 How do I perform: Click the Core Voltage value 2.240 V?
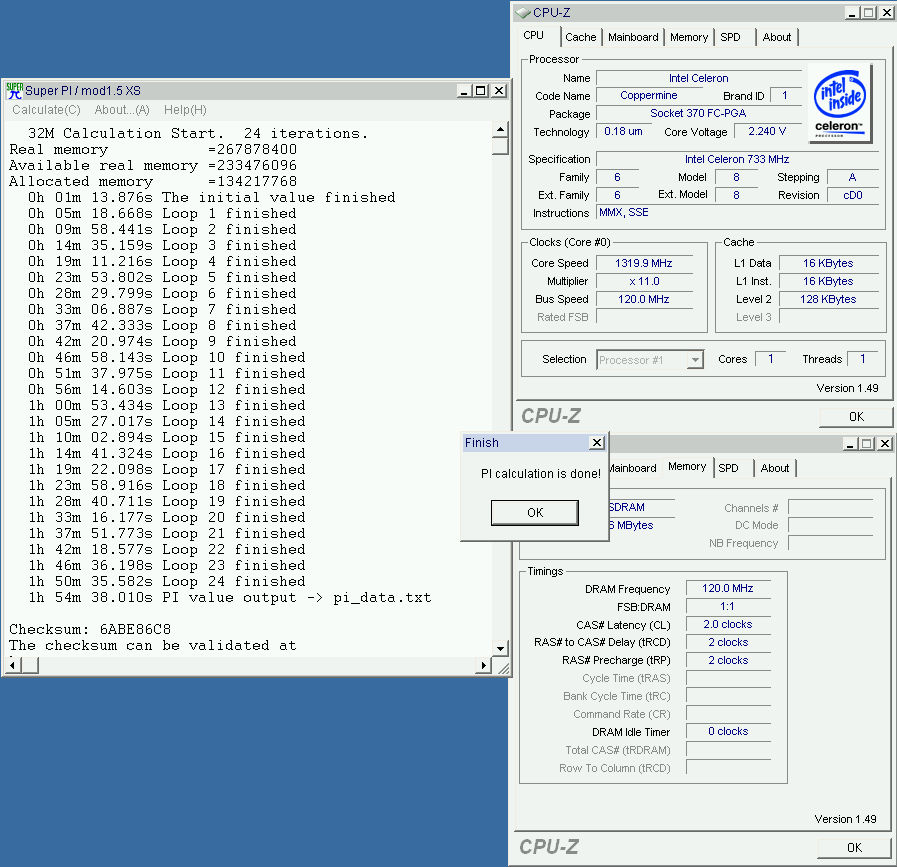click(x=767, y=131)
